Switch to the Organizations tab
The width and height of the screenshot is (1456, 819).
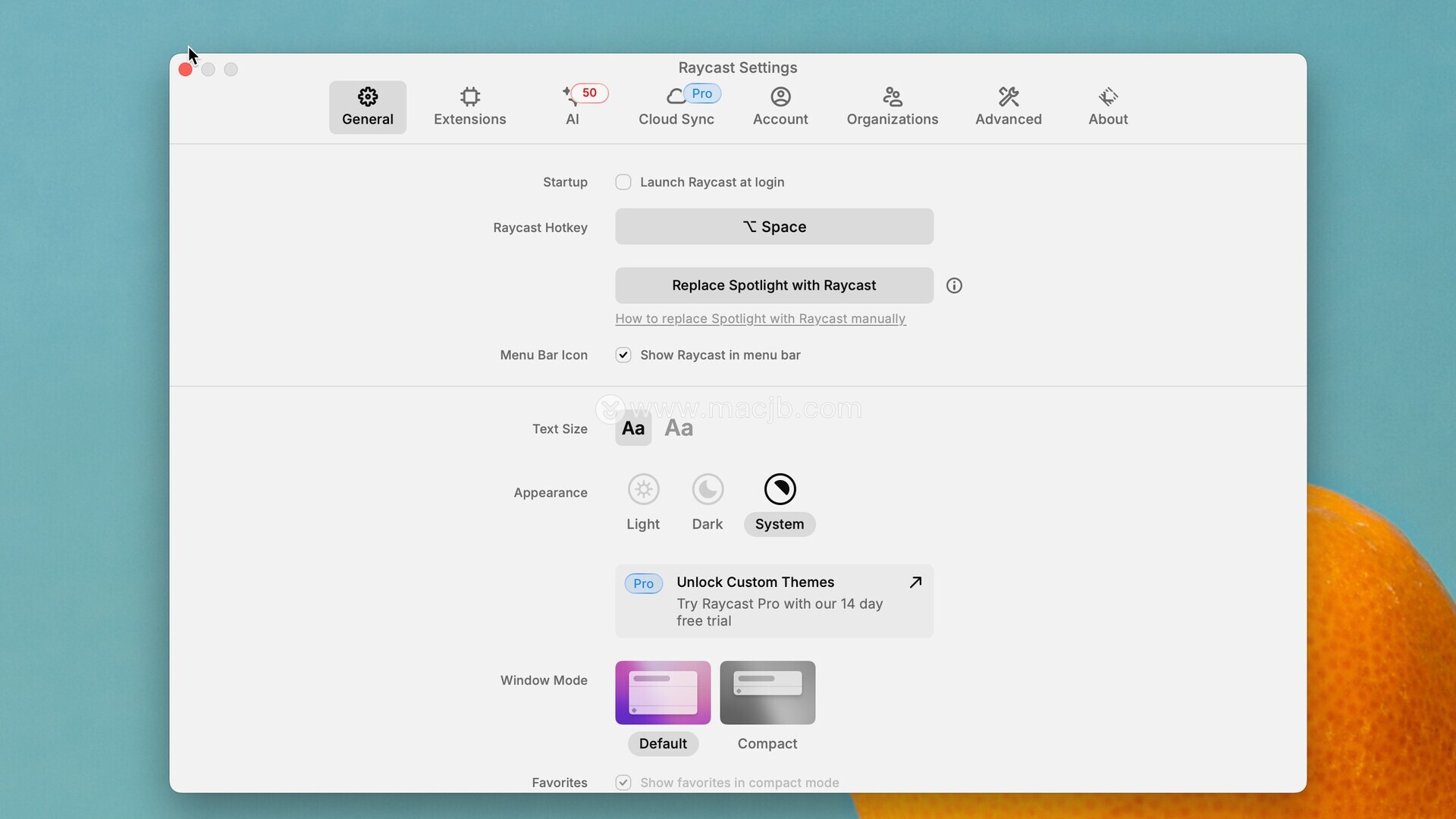click(x=893, y=107)
